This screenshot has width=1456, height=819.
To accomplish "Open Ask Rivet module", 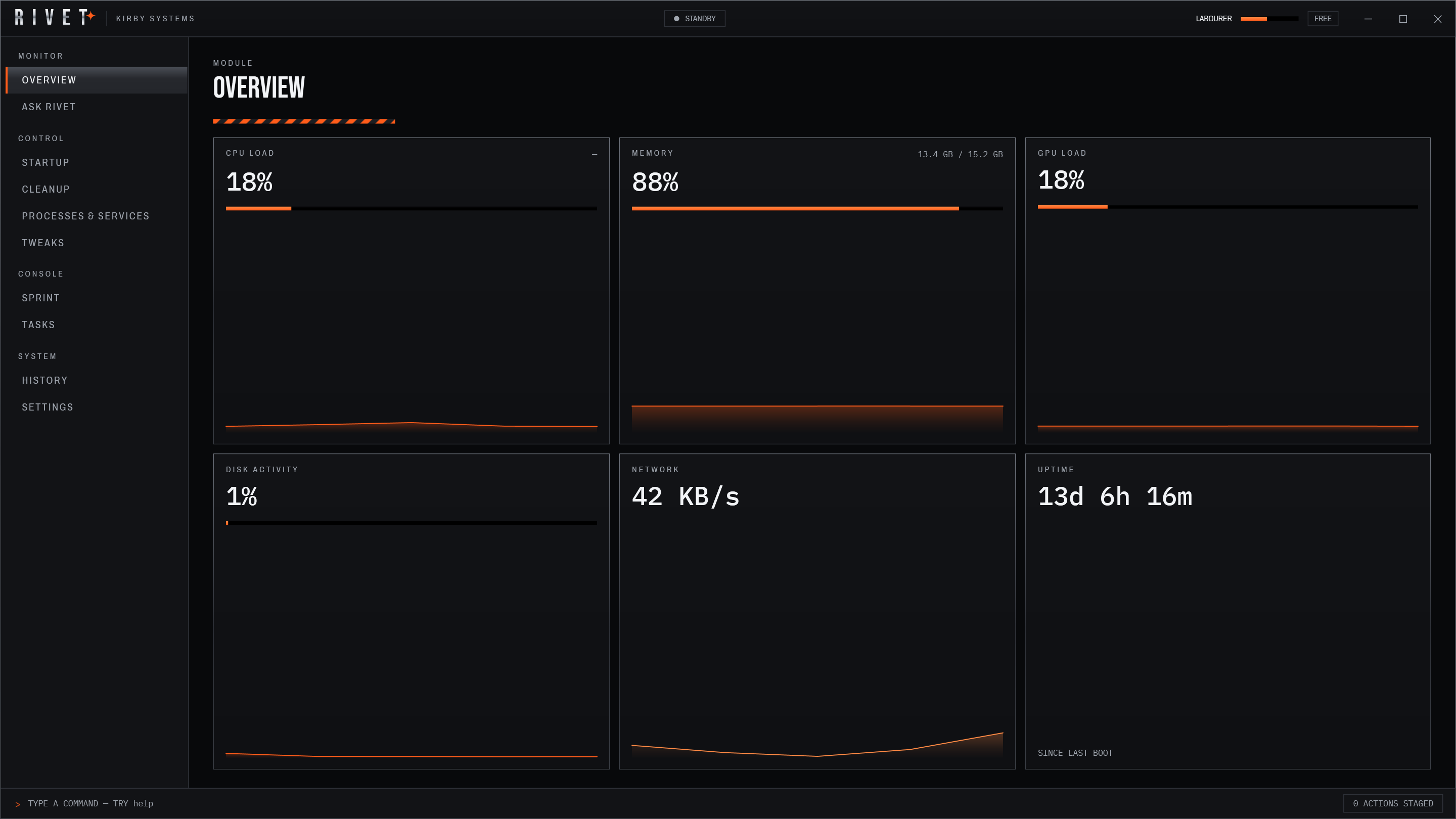I will 97,107.
